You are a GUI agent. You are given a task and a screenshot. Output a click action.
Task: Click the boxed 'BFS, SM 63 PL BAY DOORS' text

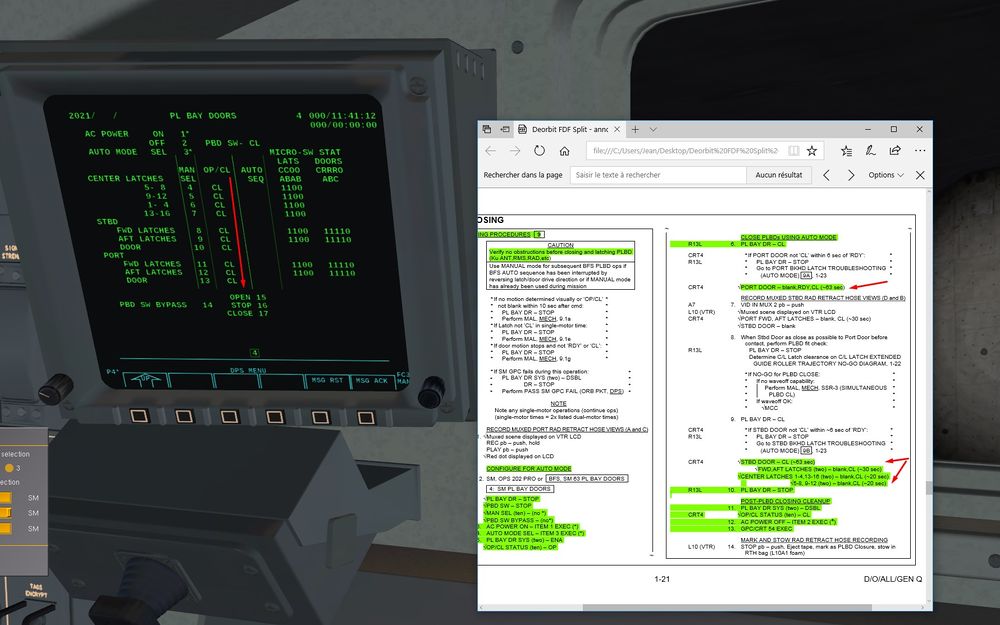587,478
